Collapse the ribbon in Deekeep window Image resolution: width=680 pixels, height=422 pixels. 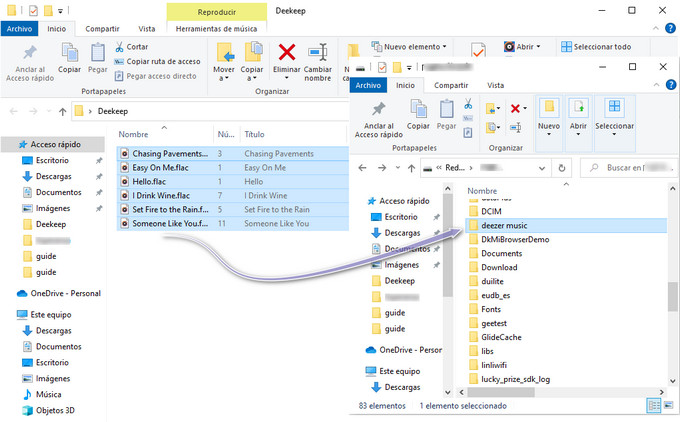tap(655, 29)
